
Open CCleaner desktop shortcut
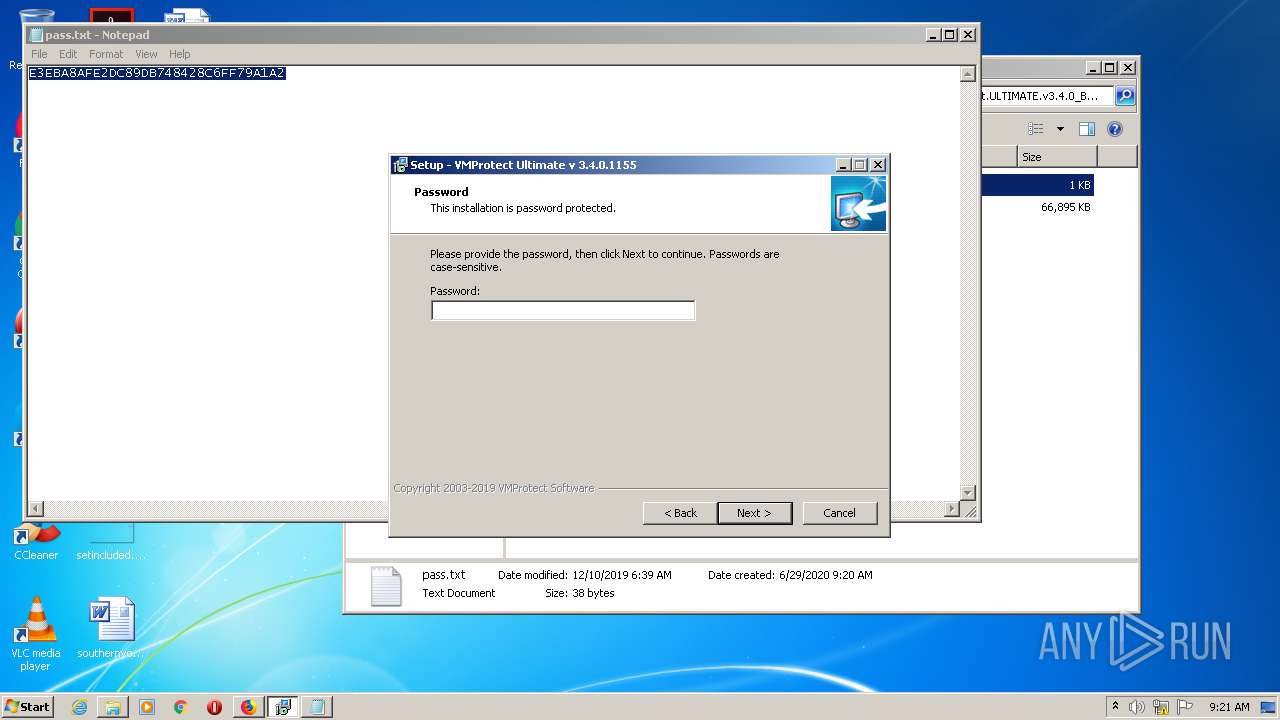coord(36,543)
